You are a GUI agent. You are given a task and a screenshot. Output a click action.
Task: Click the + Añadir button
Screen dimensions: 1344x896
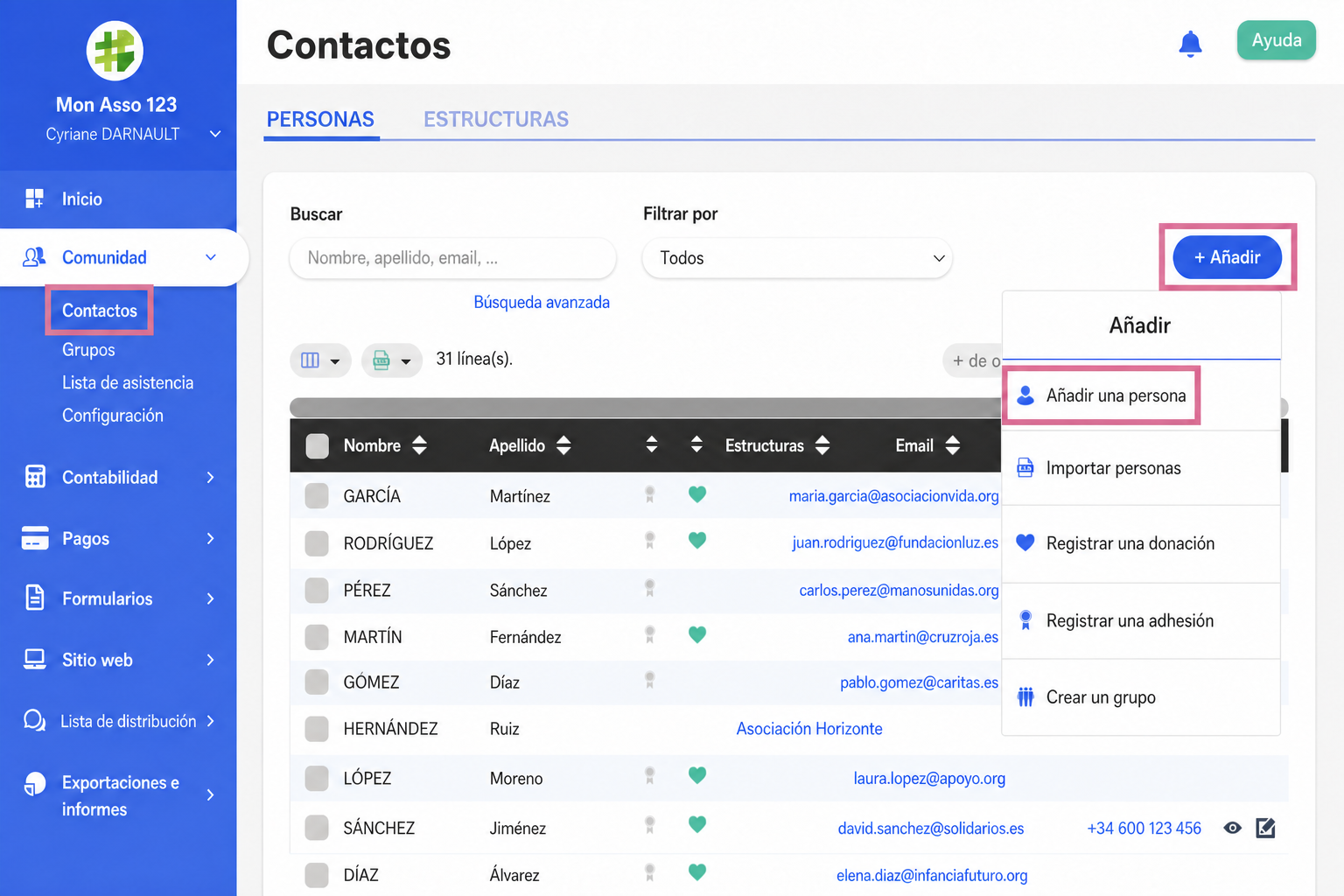point(1227,257)
